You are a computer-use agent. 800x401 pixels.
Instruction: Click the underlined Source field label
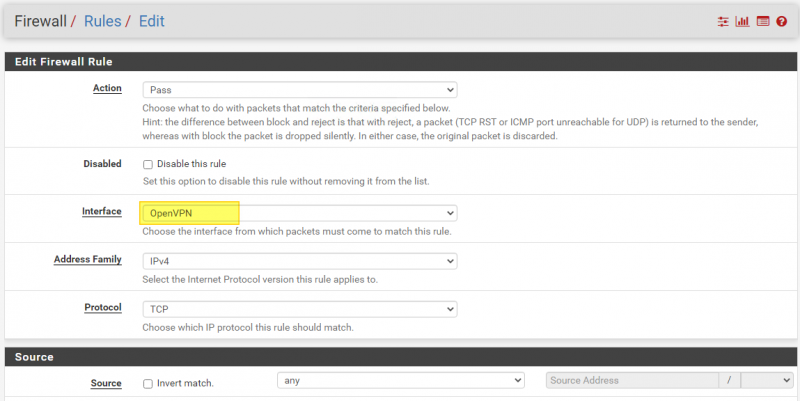[106, 383]
